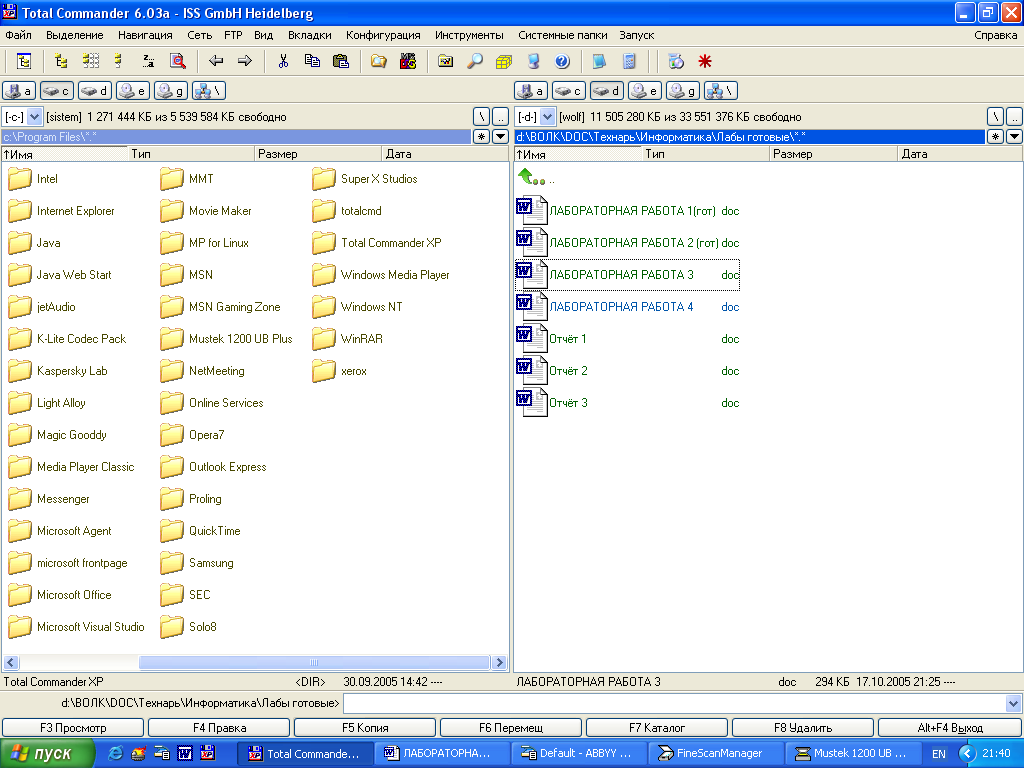Click the magnifying glass search icon
The width and height of the screenshot is (1024, 768).
pos(475,61)
